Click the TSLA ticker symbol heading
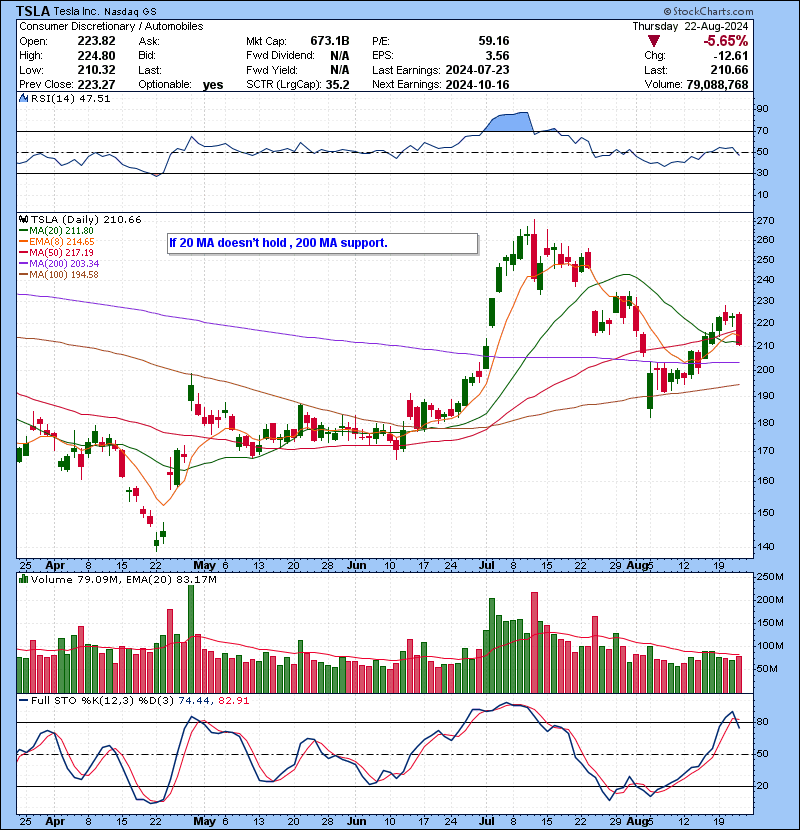The image size is (800, 830). coord(33,11)
